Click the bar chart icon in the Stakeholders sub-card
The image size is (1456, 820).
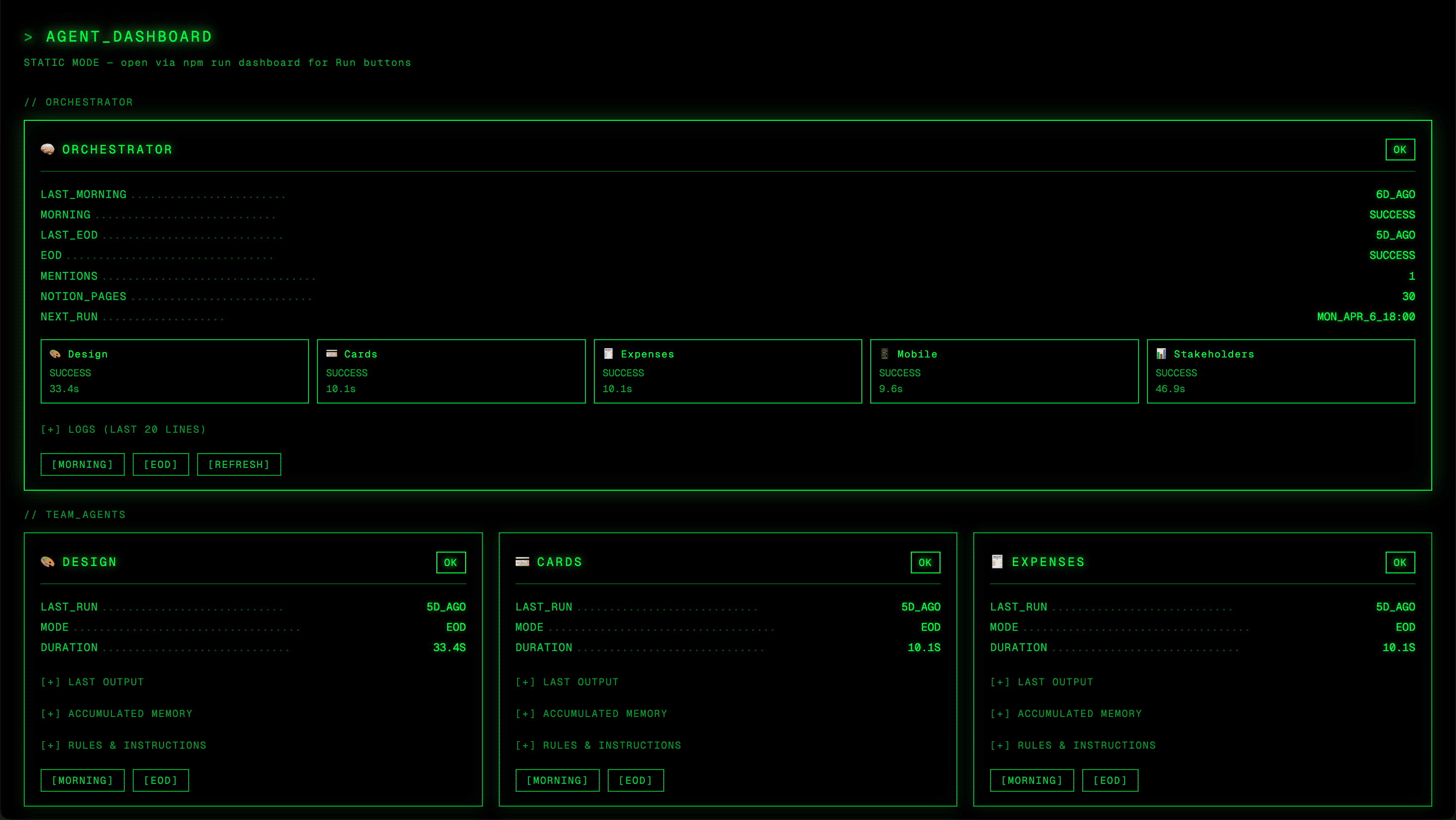click(x=1161, y=354)
